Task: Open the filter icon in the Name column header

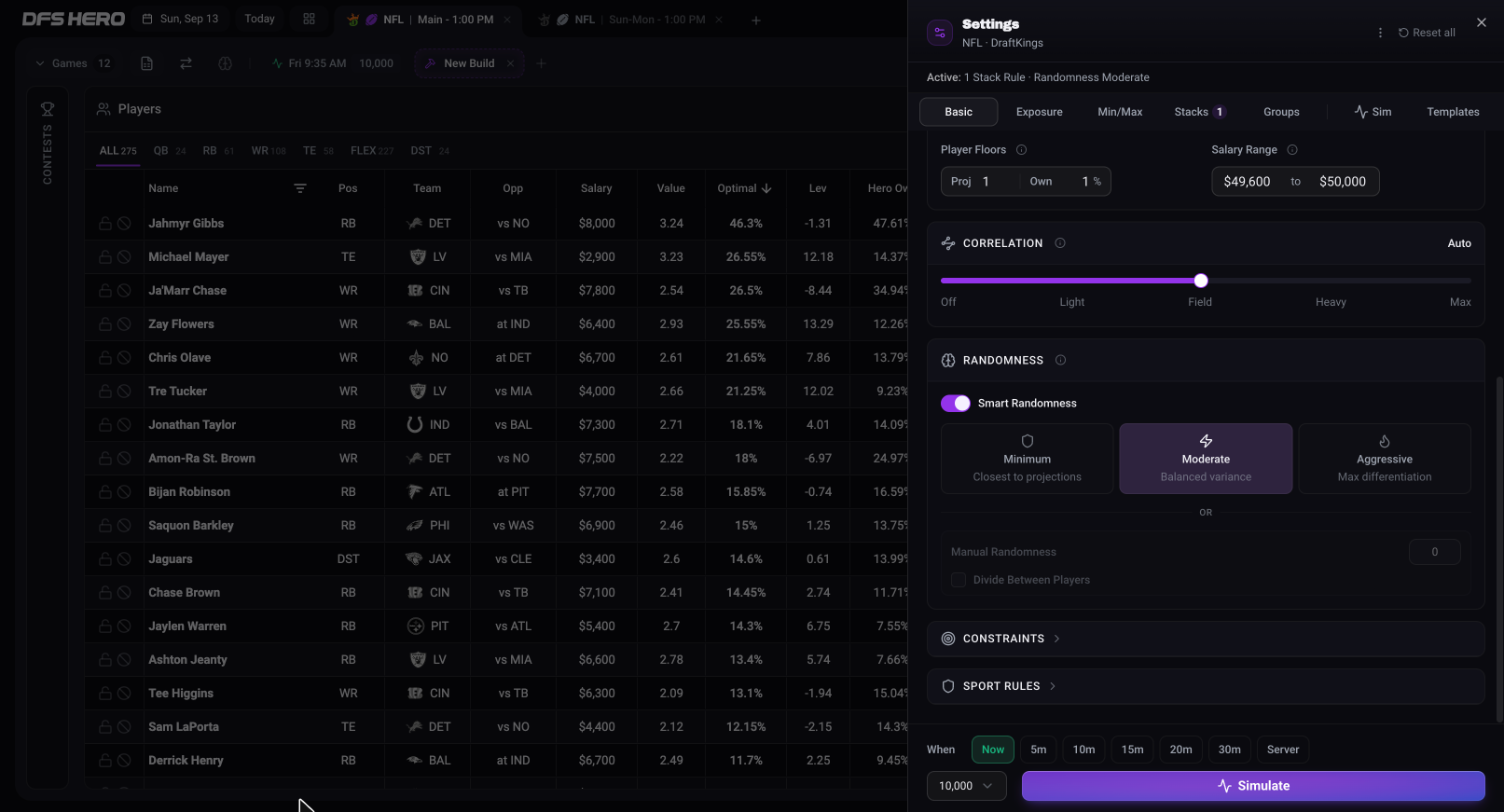Action: [x=300, y=188]
